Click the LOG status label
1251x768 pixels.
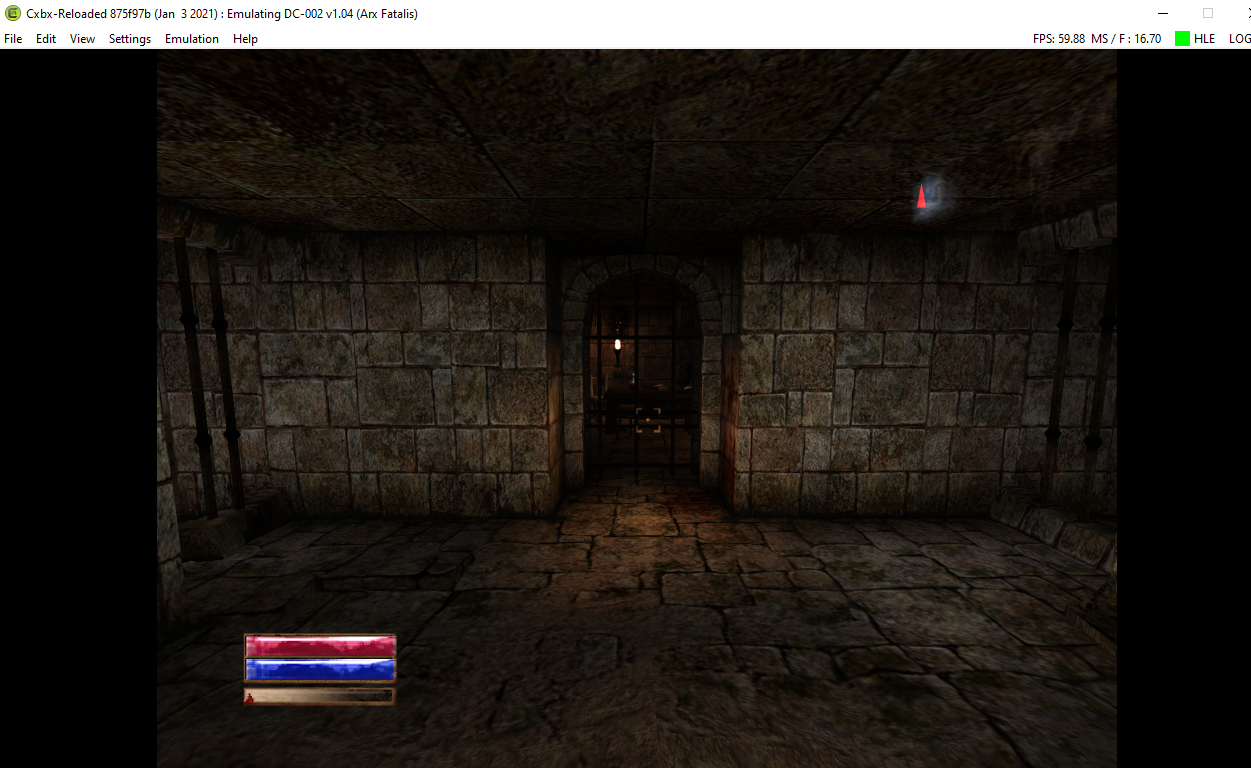click(x=1239, y=39)
